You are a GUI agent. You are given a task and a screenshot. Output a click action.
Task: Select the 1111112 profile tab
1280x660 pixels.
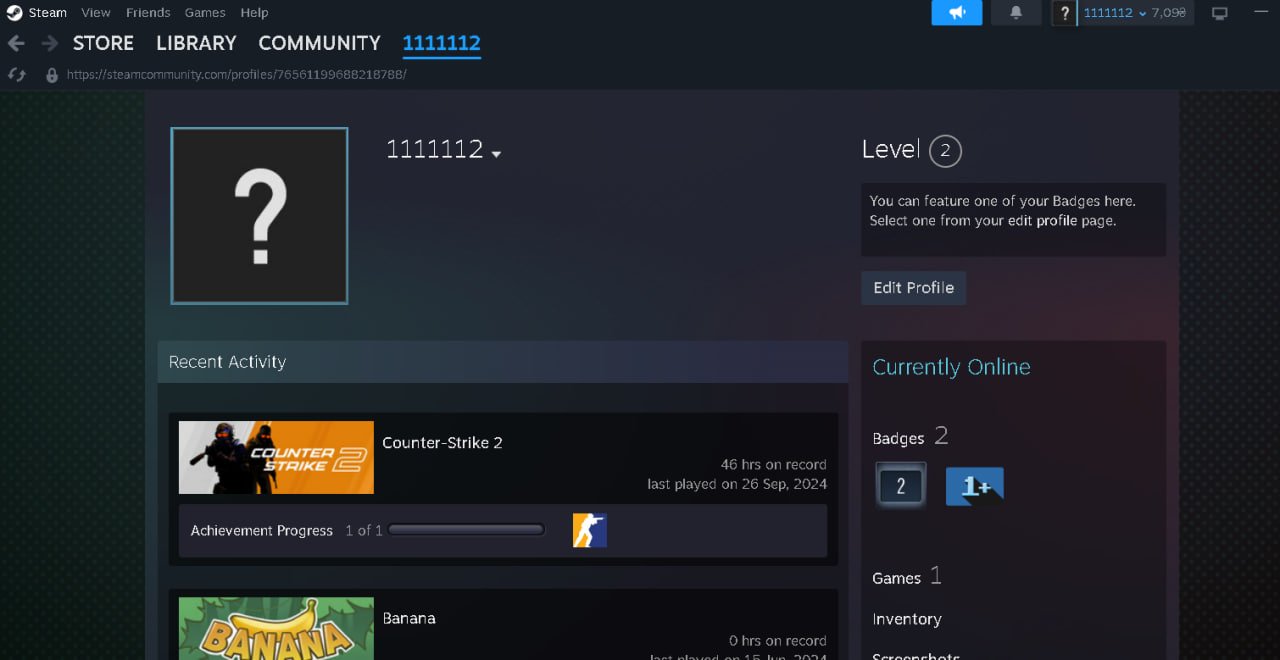[x=441, y=43]
